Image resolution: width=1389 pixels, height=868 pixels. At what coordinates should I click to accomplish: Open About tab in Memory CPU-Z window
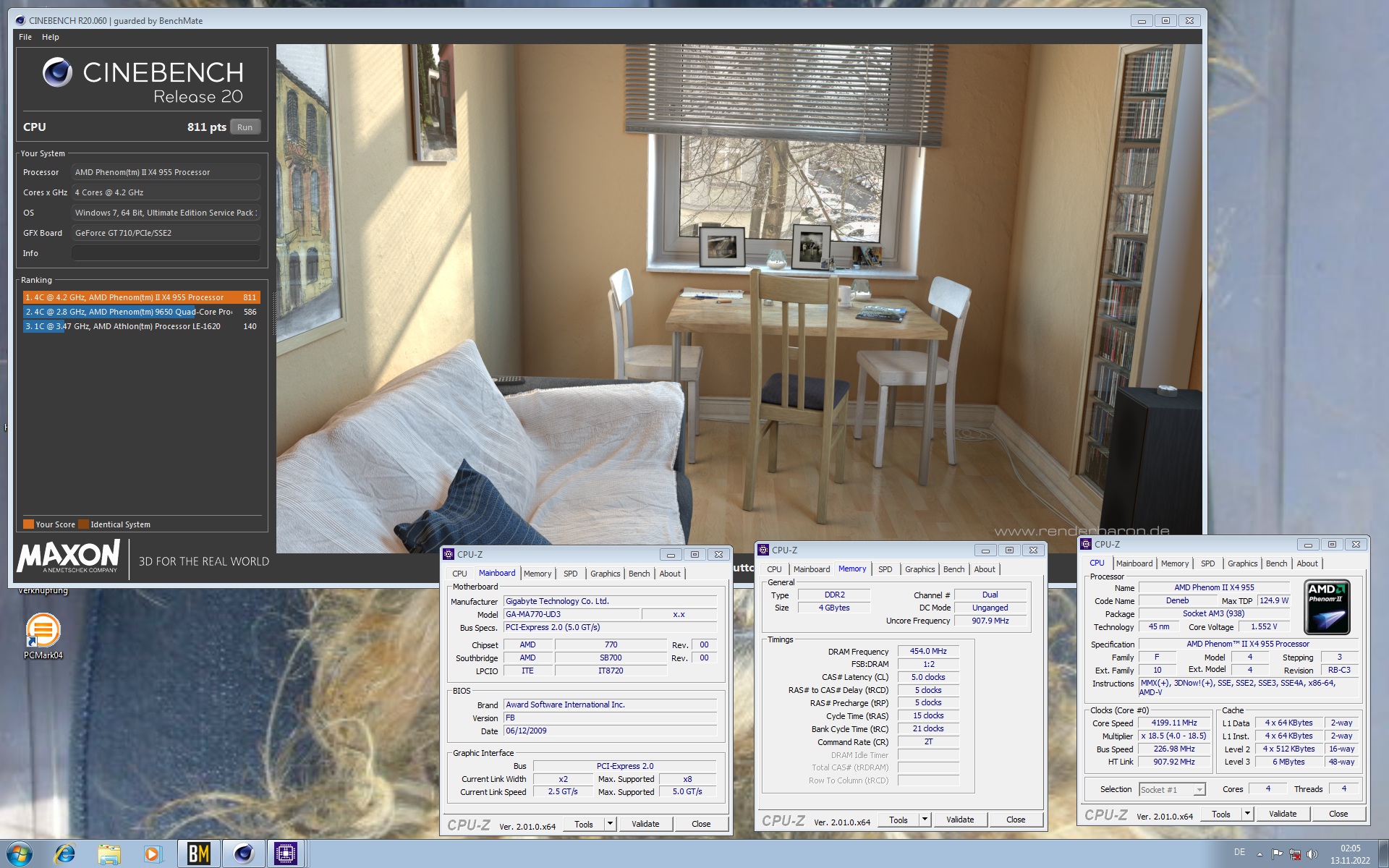[x=985, y=569]
